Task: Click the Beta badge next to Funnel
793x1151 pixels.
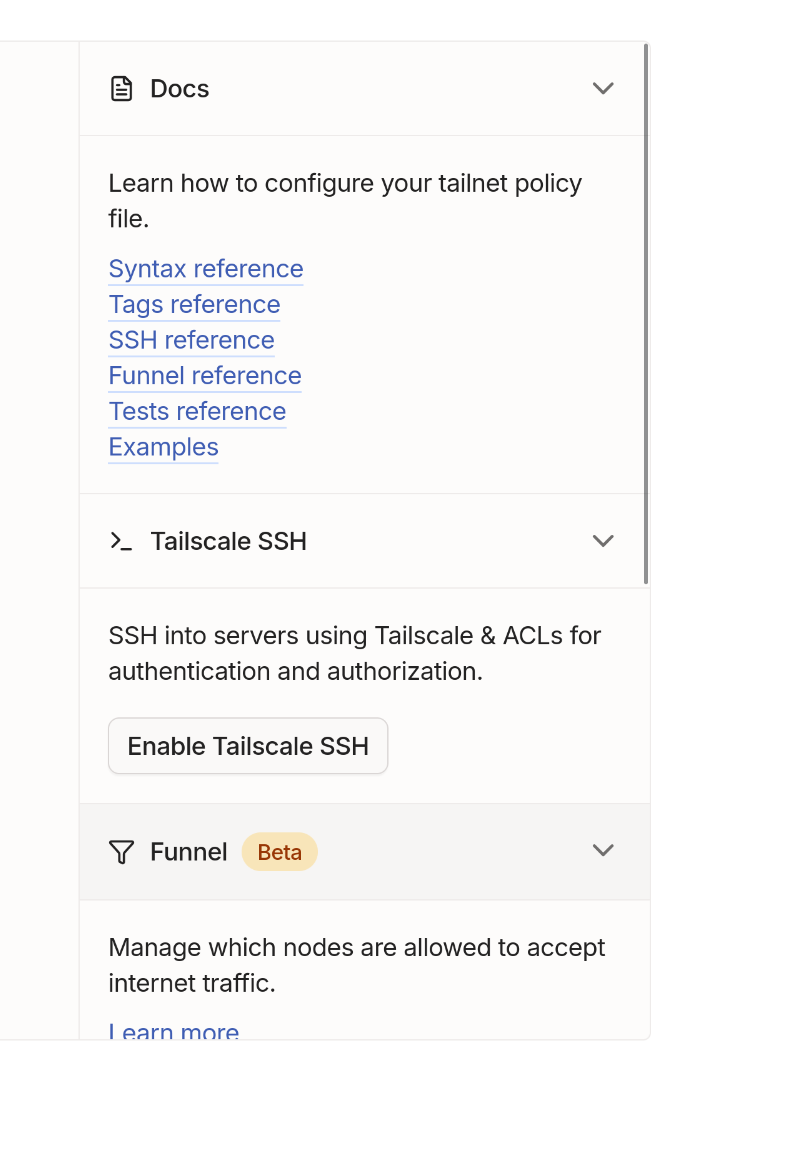Action: tap(279, 852)
